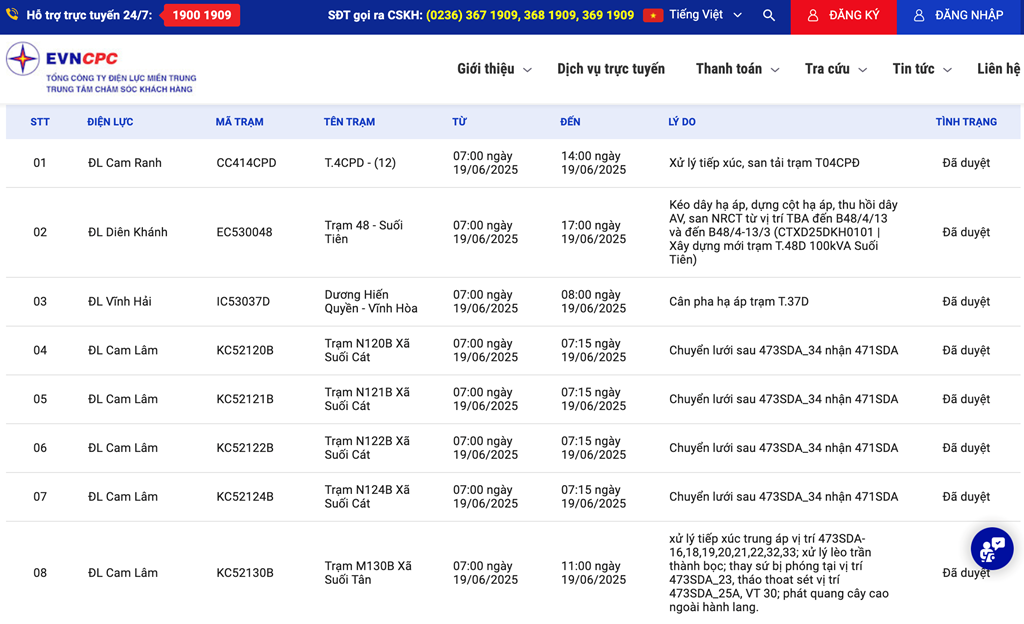This screenshot has height=624, width=1024.
Task: Expand the Tin tức menu
Action: tap(922, 69)
